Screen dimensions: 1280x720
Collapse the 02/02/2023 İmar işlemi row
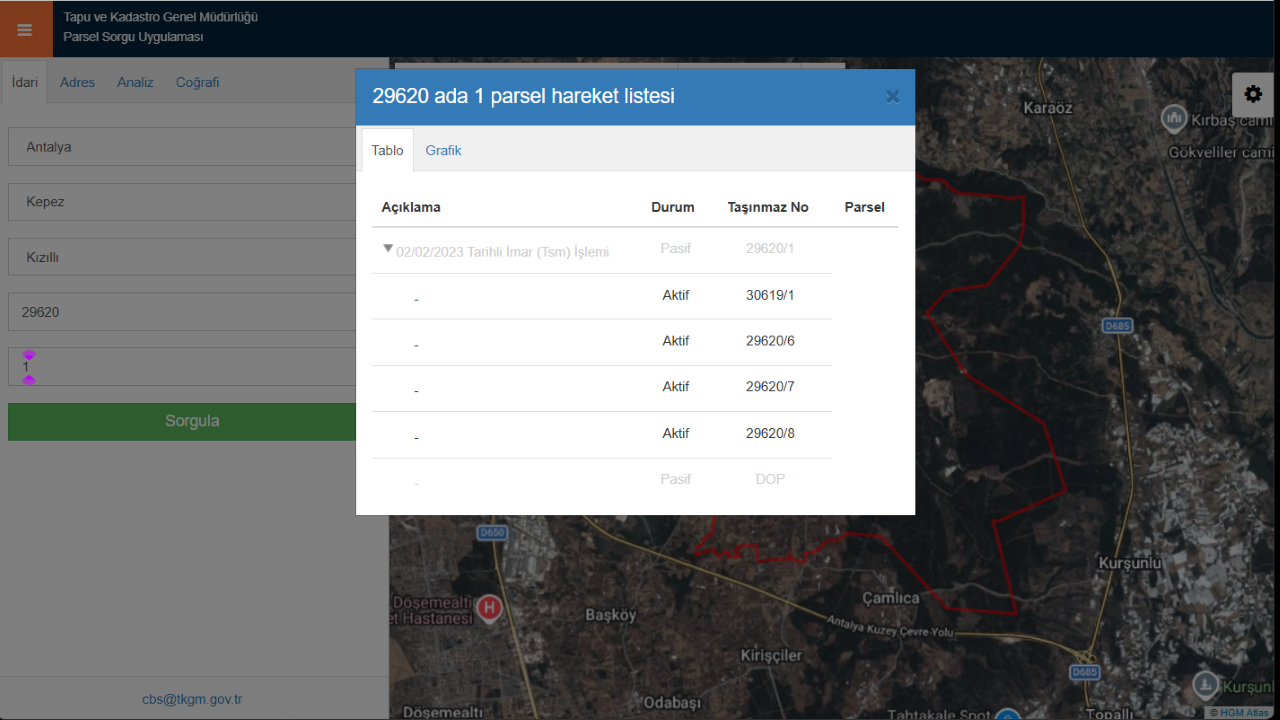click(388, 249)
